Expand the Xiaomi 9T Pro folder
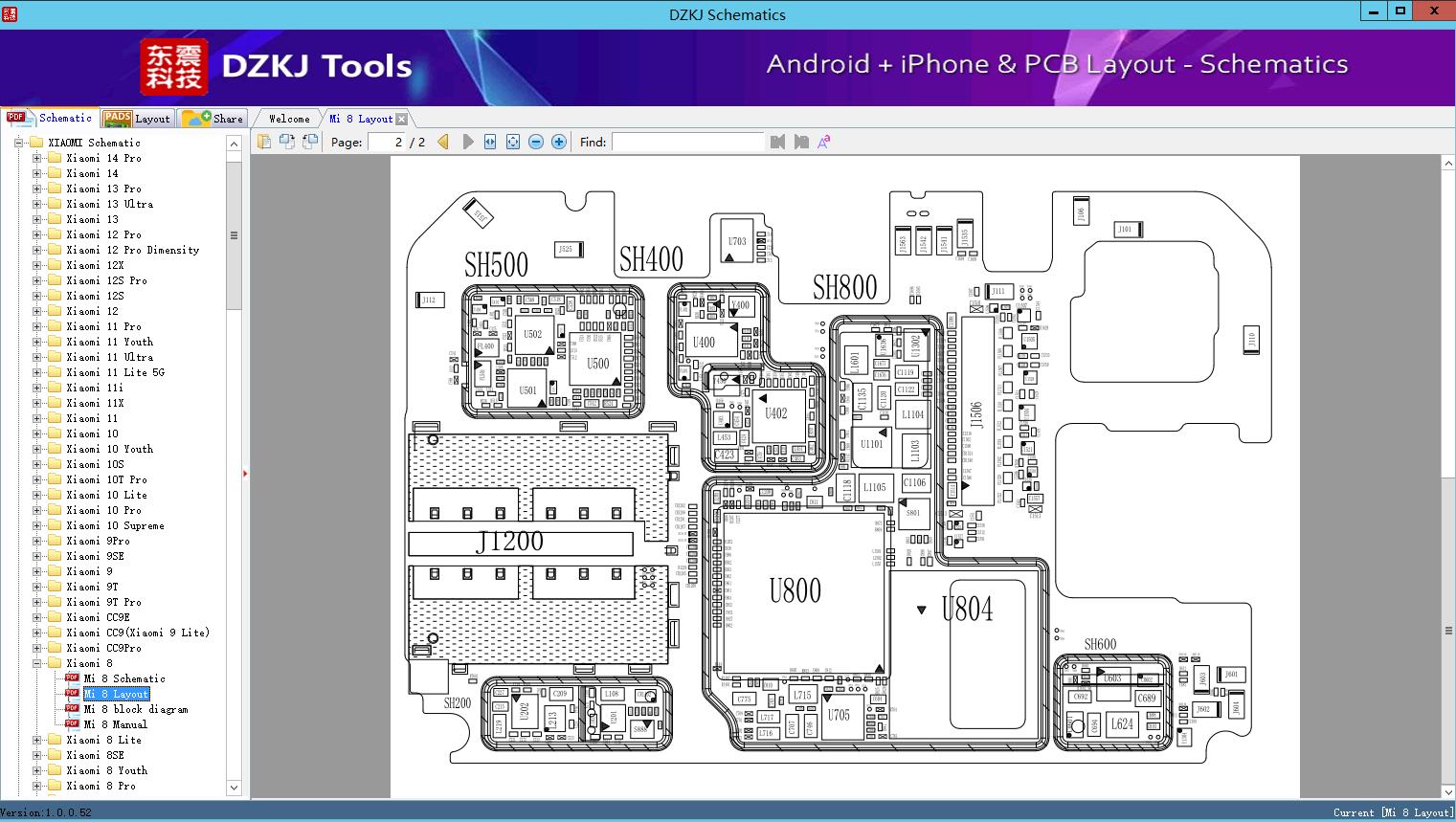This screenshot has width=1456, height=822. pos(36,602)
